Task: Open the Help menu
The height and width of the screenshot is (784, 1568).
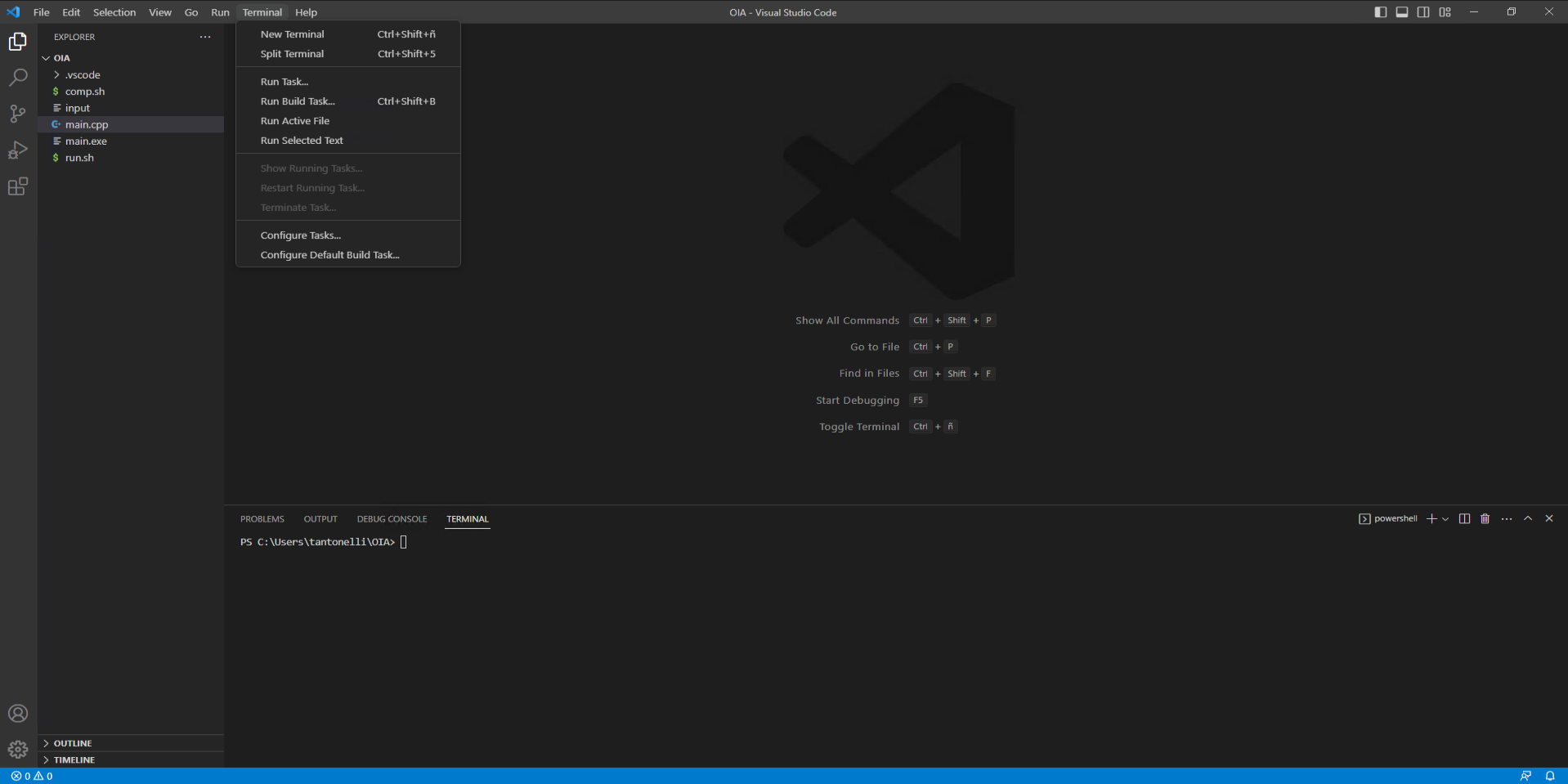Action: pos(307,12)
